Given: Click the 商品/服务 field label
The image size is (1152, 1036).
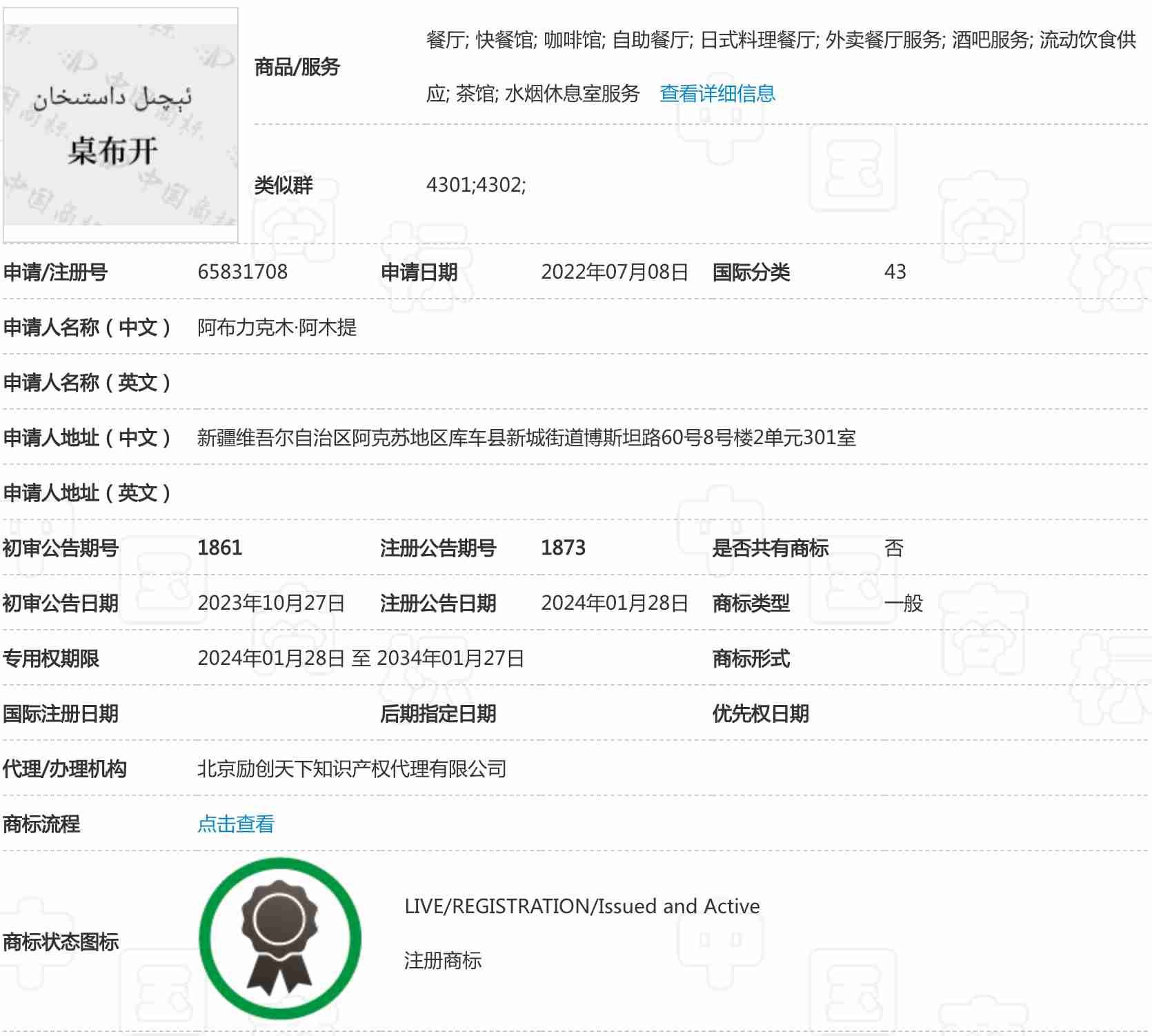Looking at the screenshot, I should [x=297, y=67].
